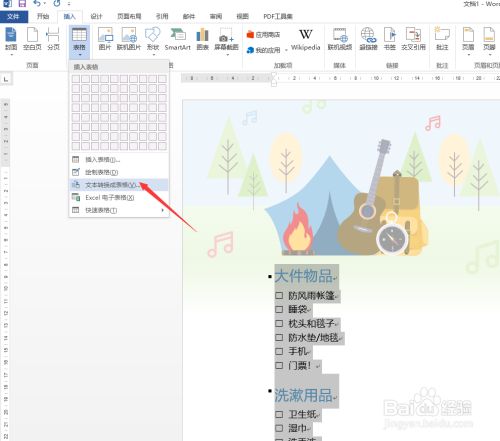Open the Wikipedia add-in

[306, 39]
